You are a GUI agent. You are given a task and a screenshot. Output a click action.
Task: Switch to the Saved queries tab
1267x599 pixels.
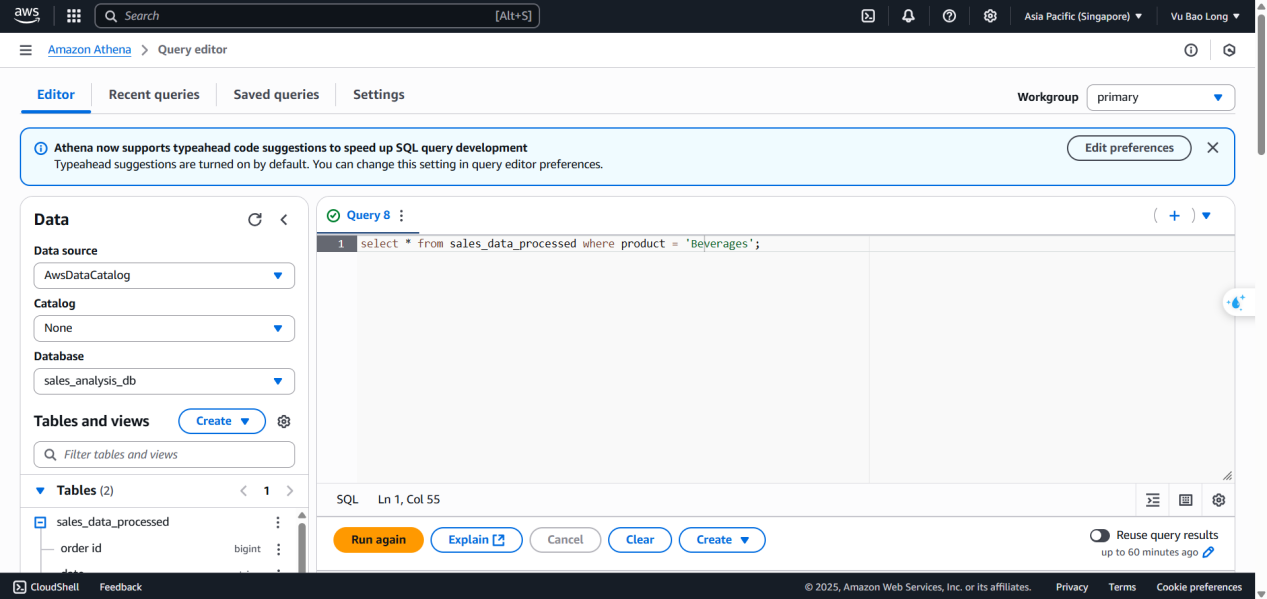coord(276,95)
